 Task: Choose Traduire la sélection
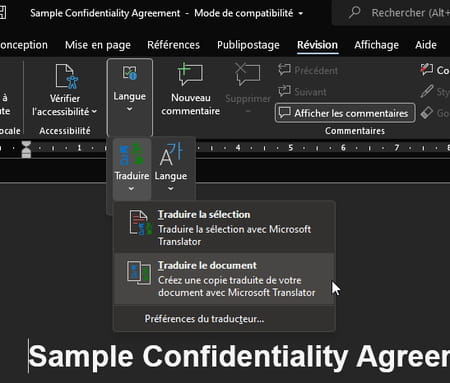click(x=224, y=227)
